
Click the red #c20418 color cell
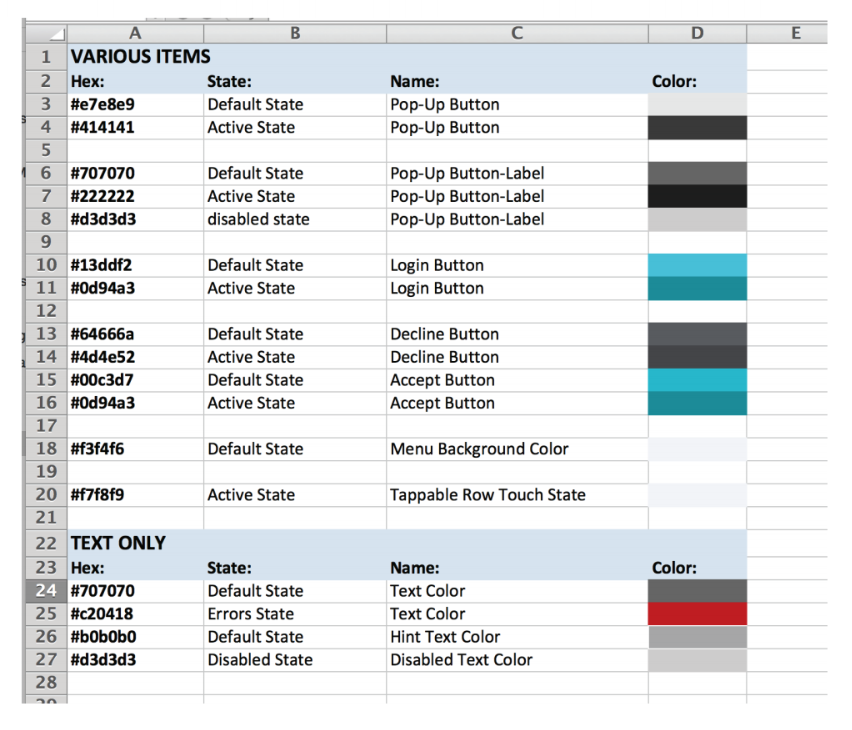pos(697,614)
